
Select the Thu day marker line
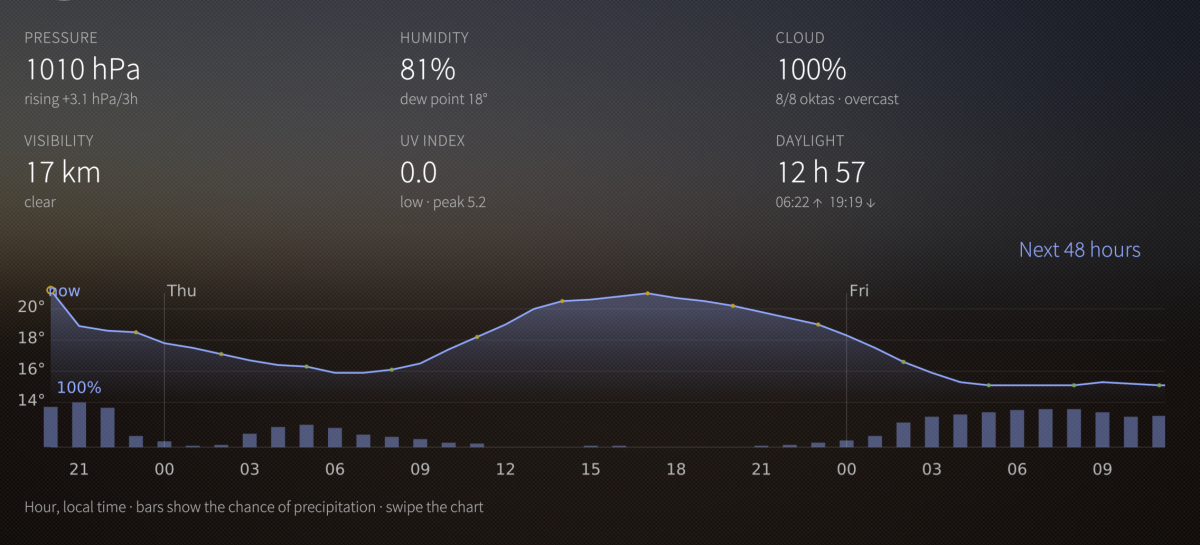tap(164, 366)
